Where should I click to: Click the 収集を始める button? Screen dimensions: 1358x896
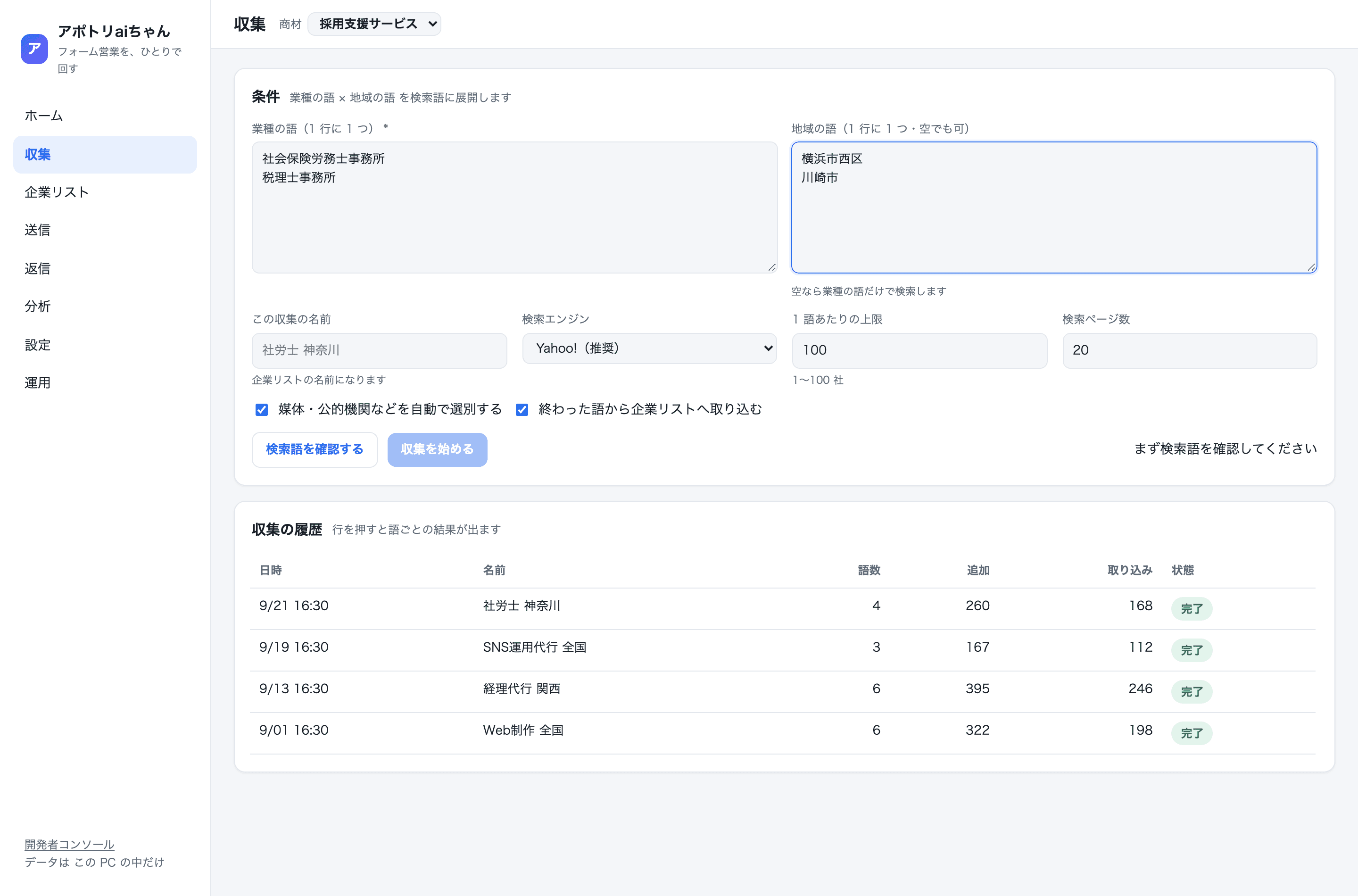click(437, 450)
